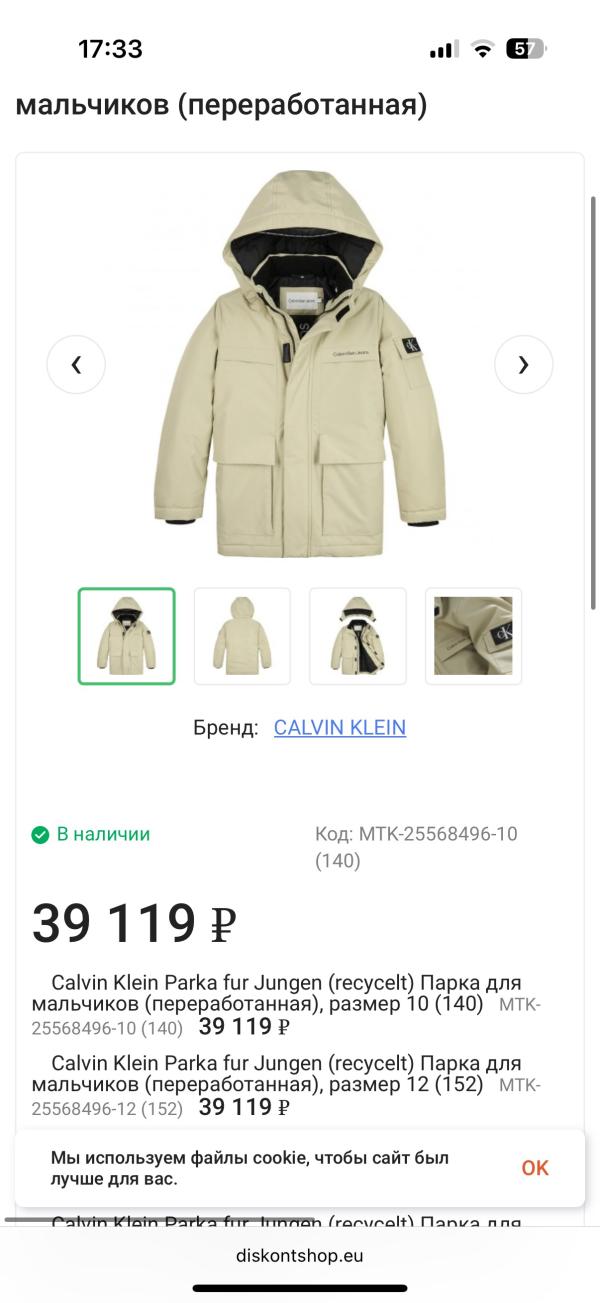This screenshot has width=600, height=1303.
Task: Tap the Wi-Fi status icon
Action: click(x=483, y=49)
